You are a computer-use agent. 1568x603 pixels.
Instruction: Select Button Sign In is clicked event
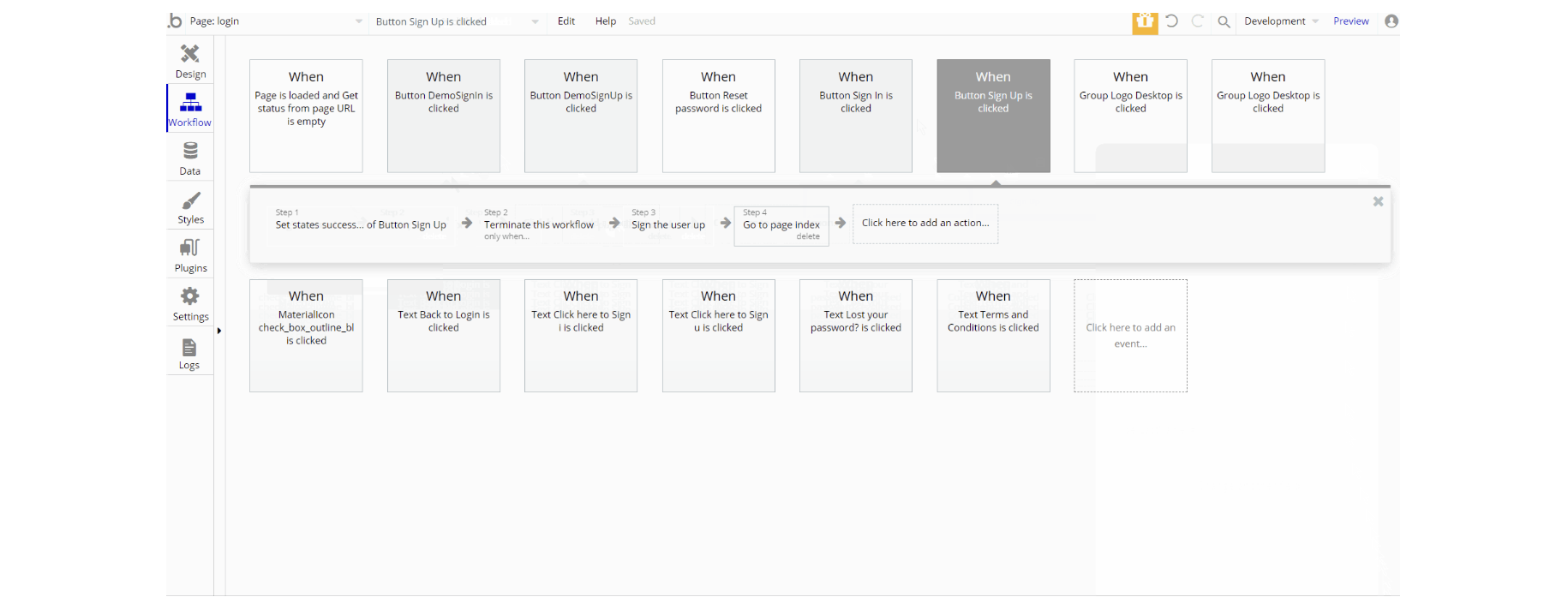click(856, 116)
